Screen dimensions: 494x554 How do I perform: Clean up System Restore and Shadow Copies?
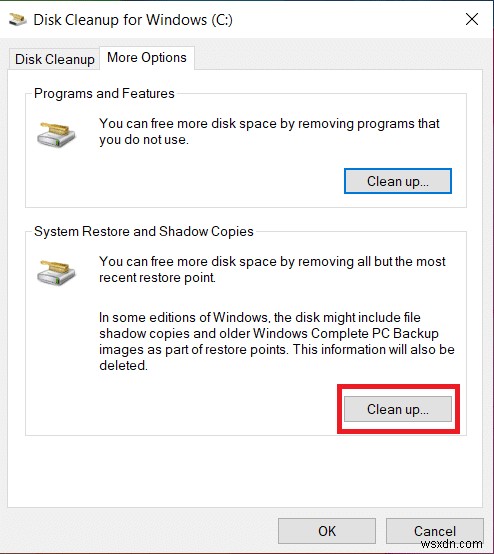(398, 409)
